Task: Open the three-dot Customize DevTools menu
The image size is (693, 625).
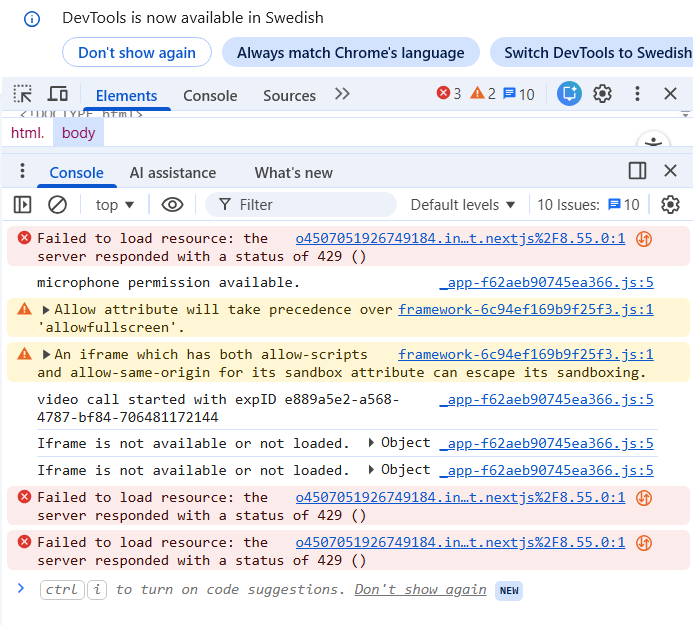Action: click(637, 94)
